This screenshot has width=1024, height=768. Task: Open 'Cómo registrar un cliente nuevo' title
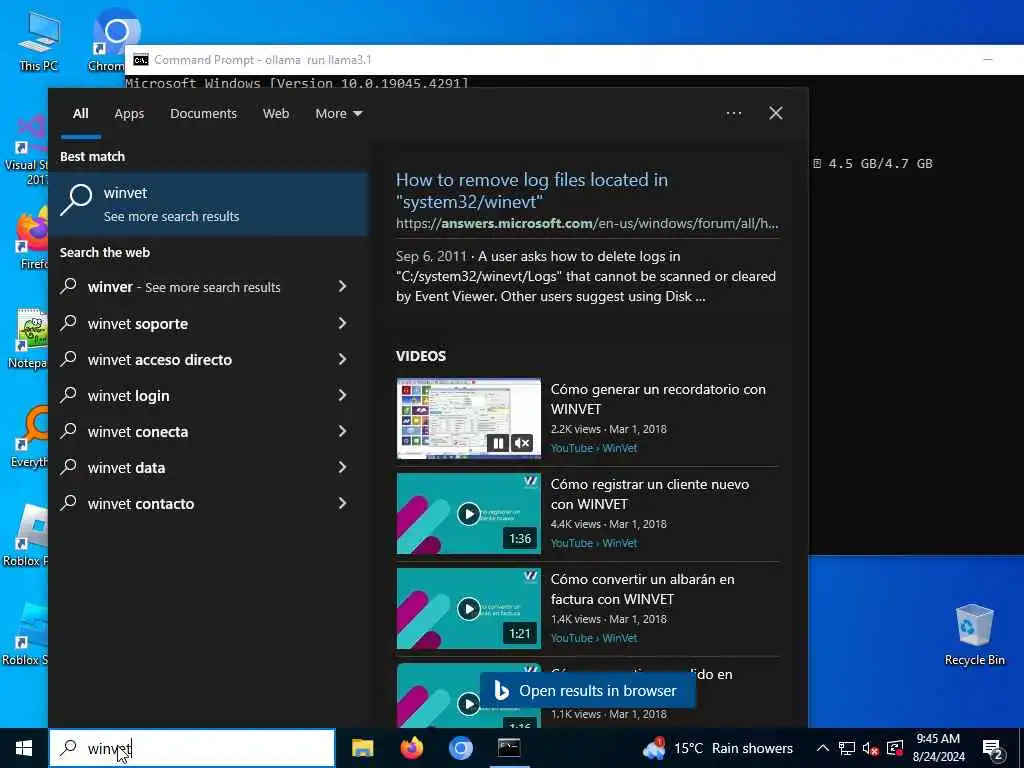[650, 494]
